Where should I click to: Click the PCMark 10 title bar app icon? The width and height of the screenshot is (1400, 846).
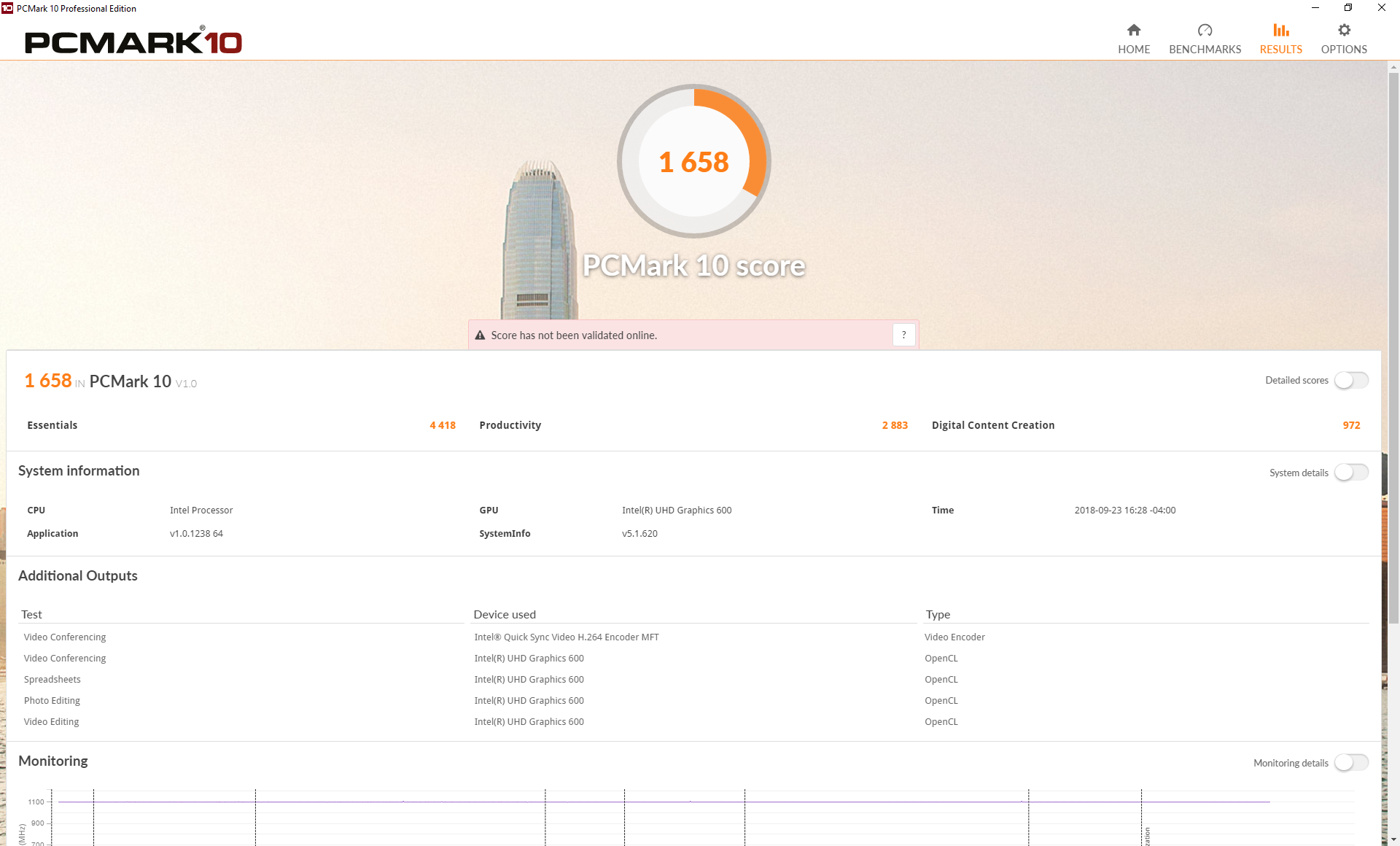(7, 8)
